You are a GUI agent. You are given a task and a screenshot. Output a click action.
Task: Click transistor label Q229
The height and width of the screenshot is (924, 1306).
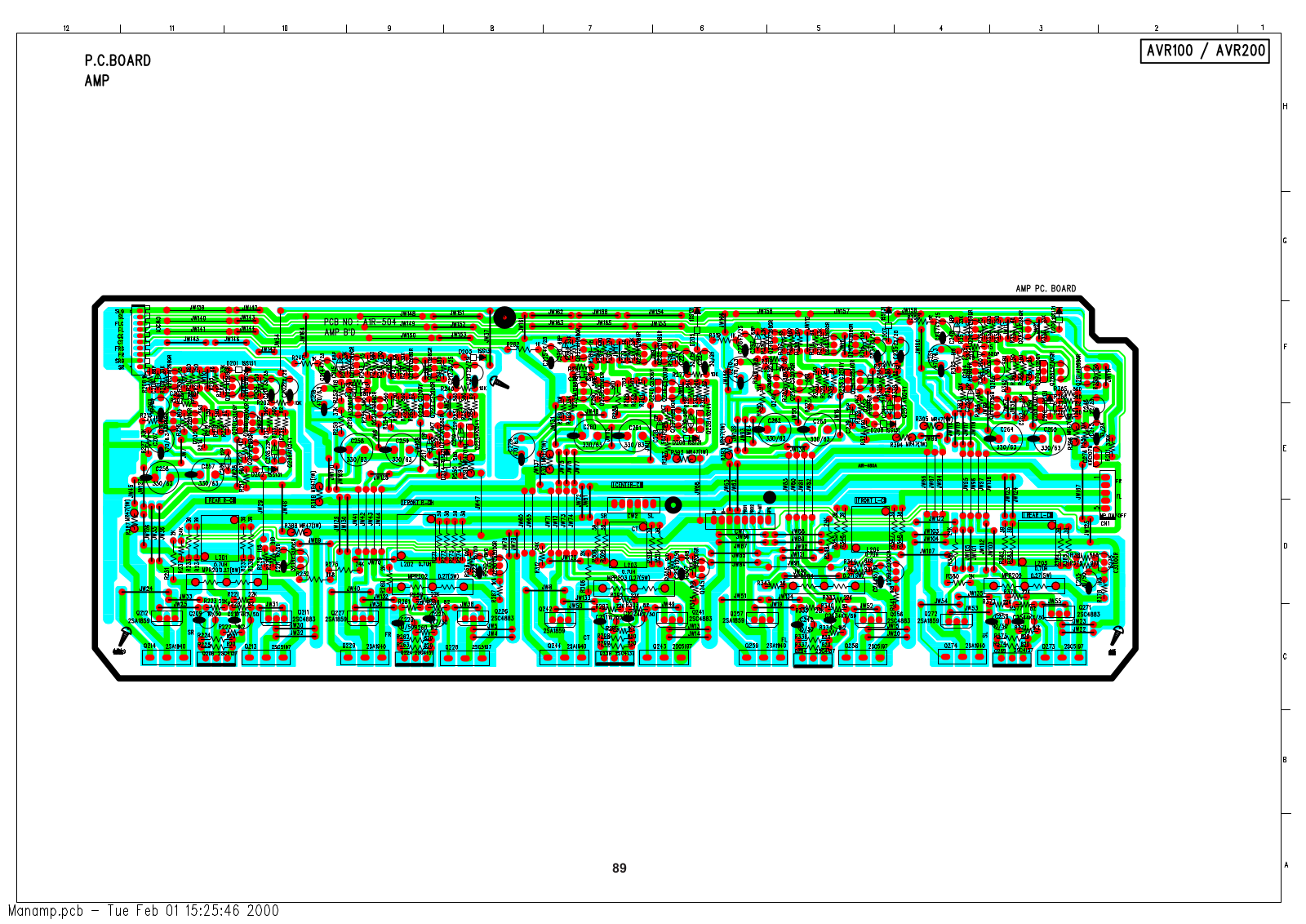coord(349,646)
